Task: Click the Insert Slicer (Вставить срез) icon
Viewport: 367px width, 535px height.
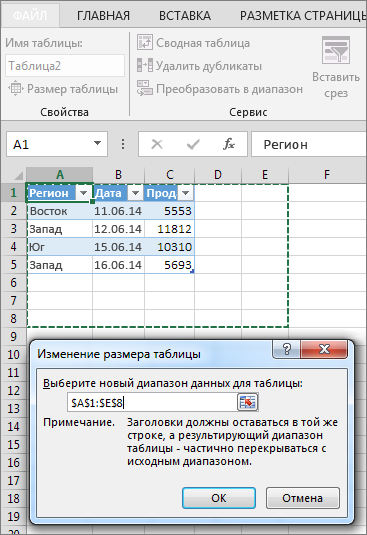Action: tap(336, 50)
